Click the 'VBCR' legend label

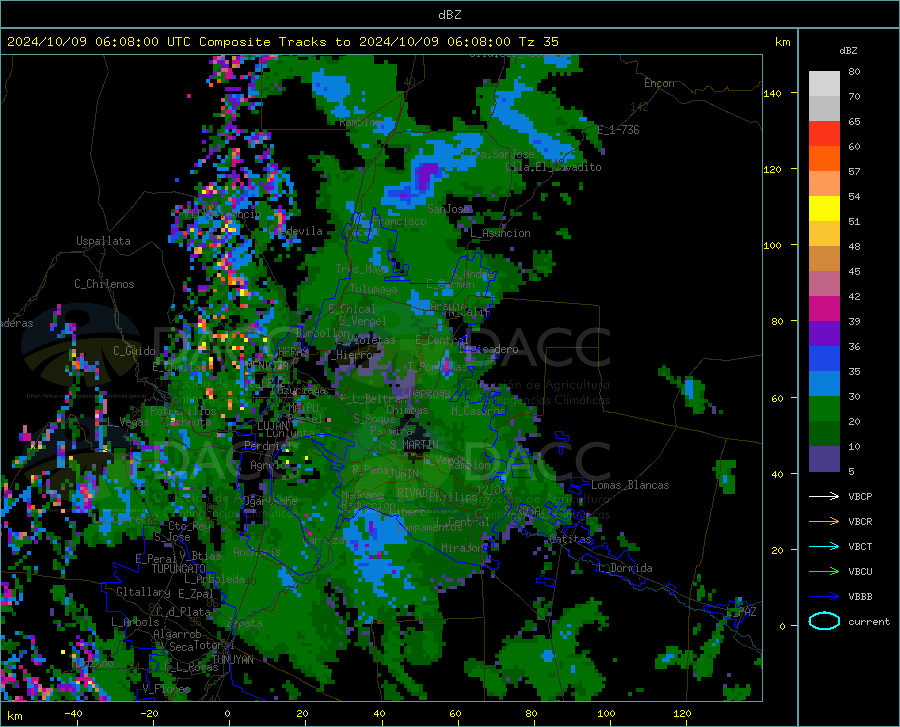tap(860, 521)
